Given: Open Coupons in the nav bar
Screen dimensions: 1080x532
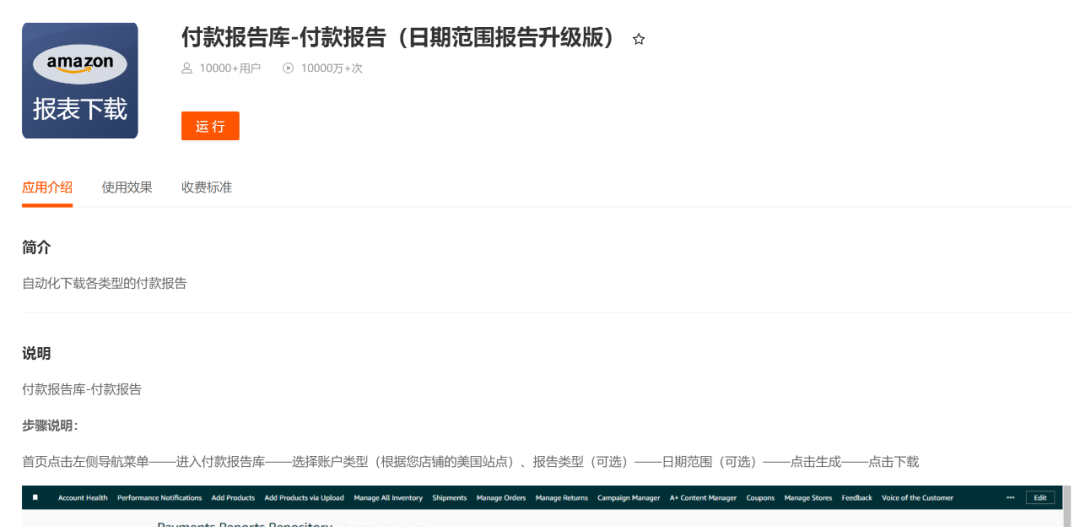Looking at the screenshot, I should click(x=760, y=498).
